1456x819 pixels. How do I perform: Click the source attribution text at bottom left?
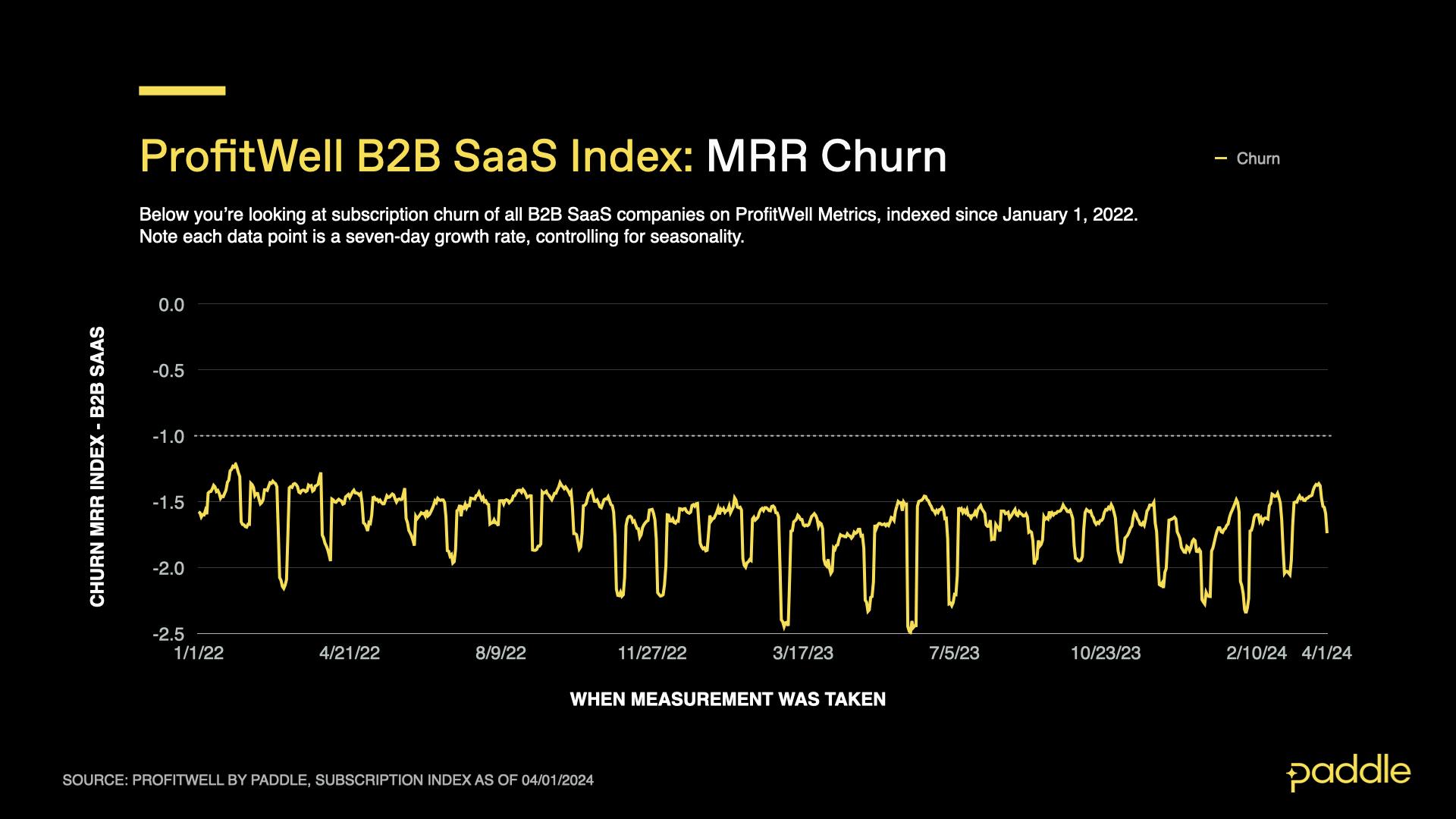[x=330, y=778]
